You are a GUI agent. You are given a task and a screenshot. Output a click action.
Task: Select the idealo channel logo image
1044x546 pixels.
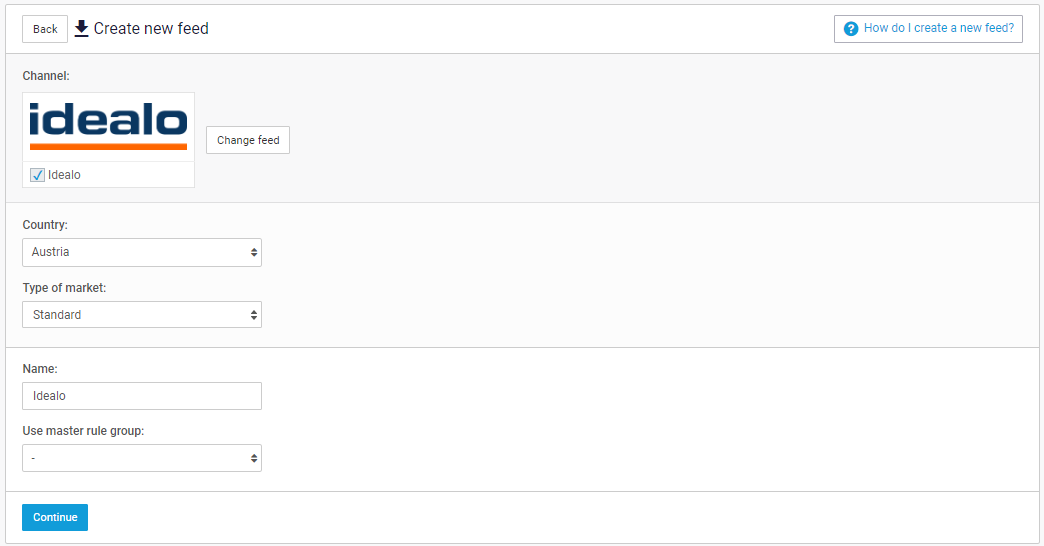[108, 126]
